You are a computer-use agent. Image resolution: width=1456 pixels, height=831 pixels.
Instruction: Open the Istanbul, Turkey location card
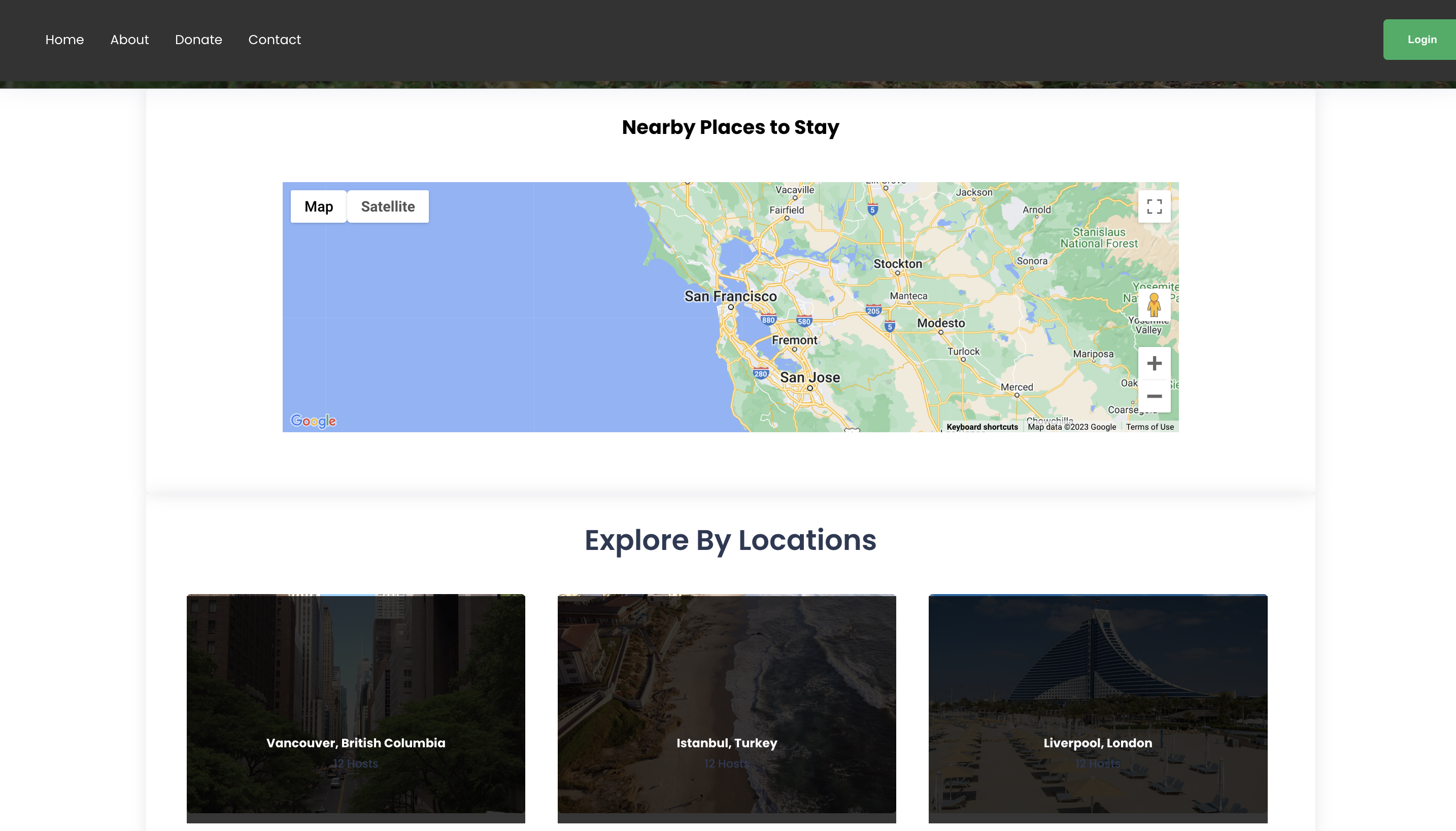pos(727,704)
